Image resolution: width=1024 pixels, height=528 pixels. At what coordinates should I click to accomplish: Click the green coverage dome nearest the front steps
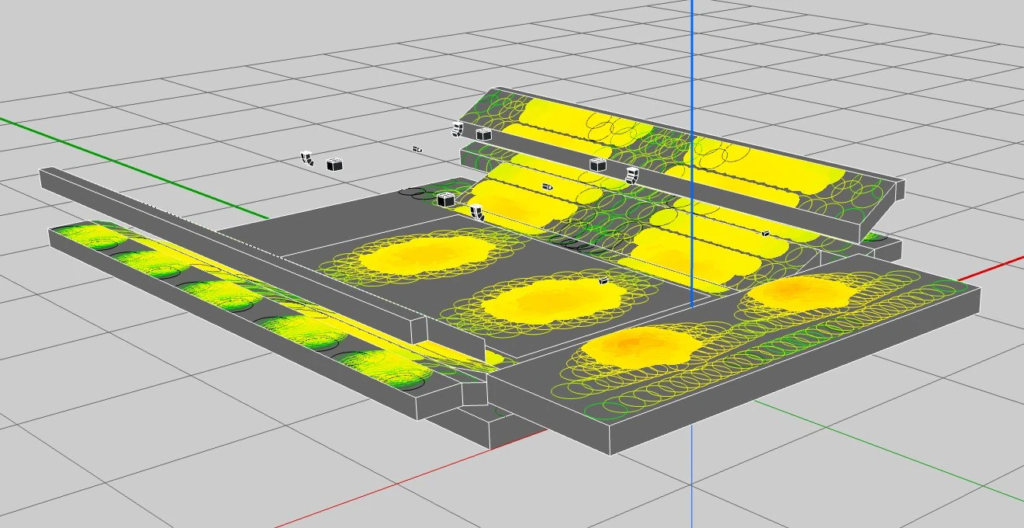tap(385, 370)
